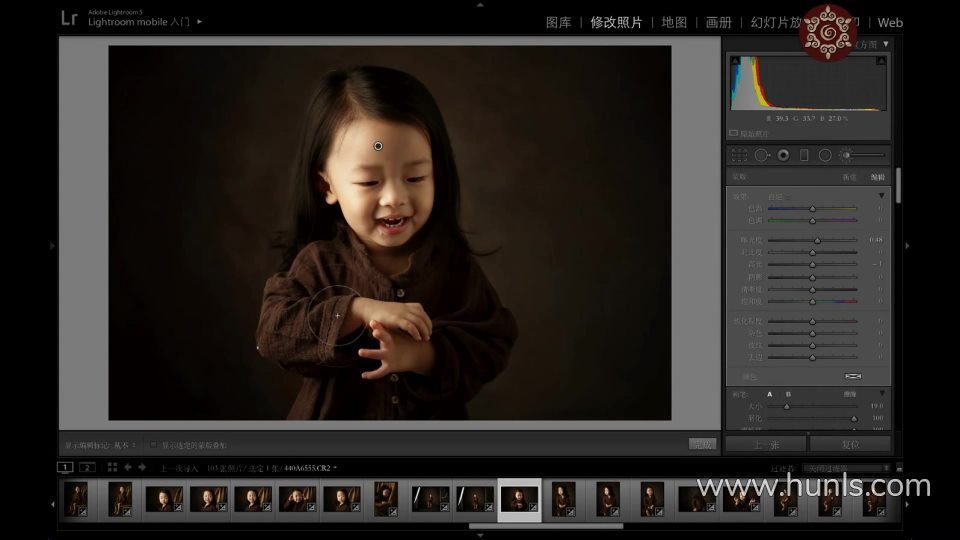Select the Red Eye Correction tool icon

pyautogui.click(x=783, y=156)
